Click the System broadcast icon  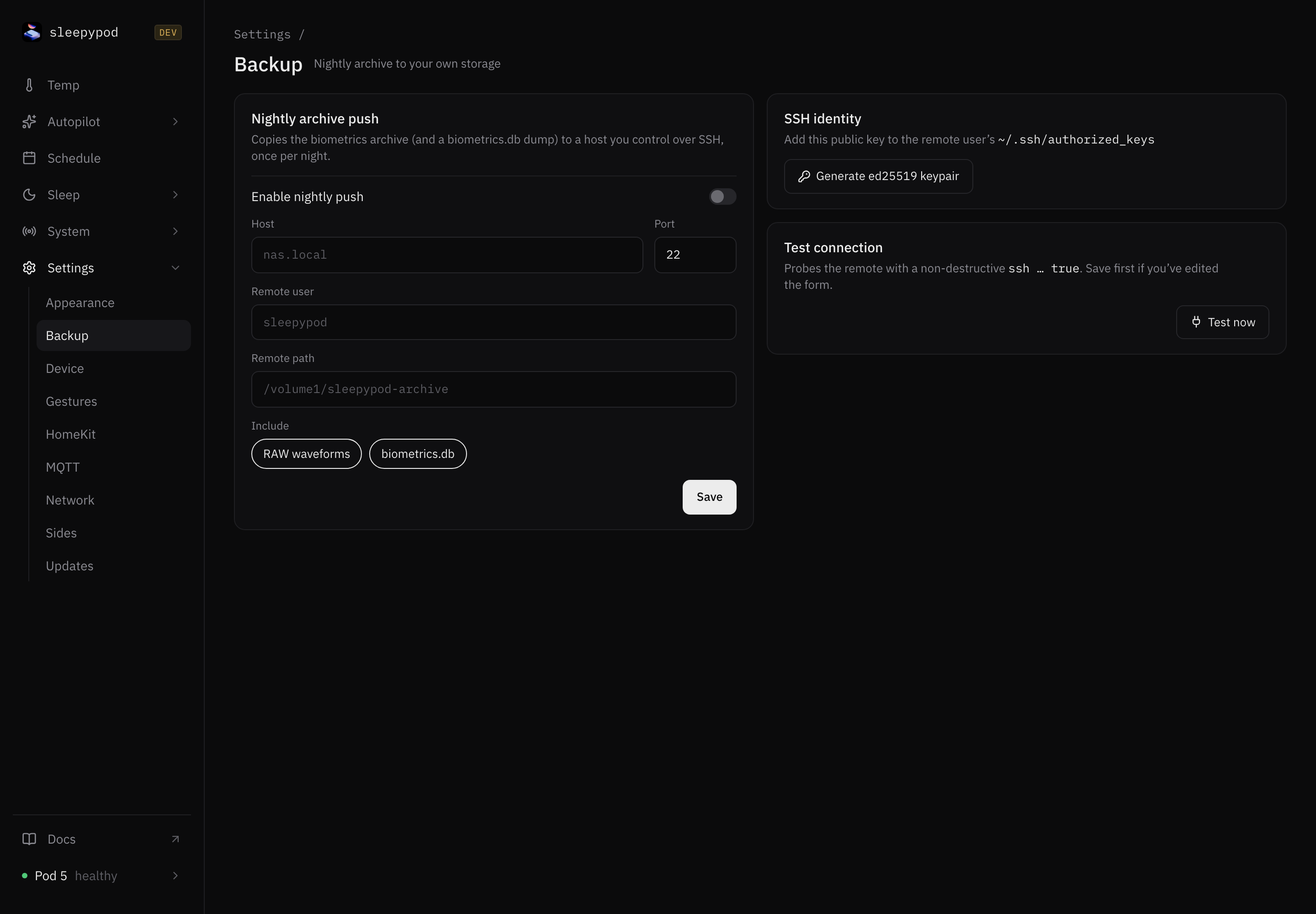(29, 231)
